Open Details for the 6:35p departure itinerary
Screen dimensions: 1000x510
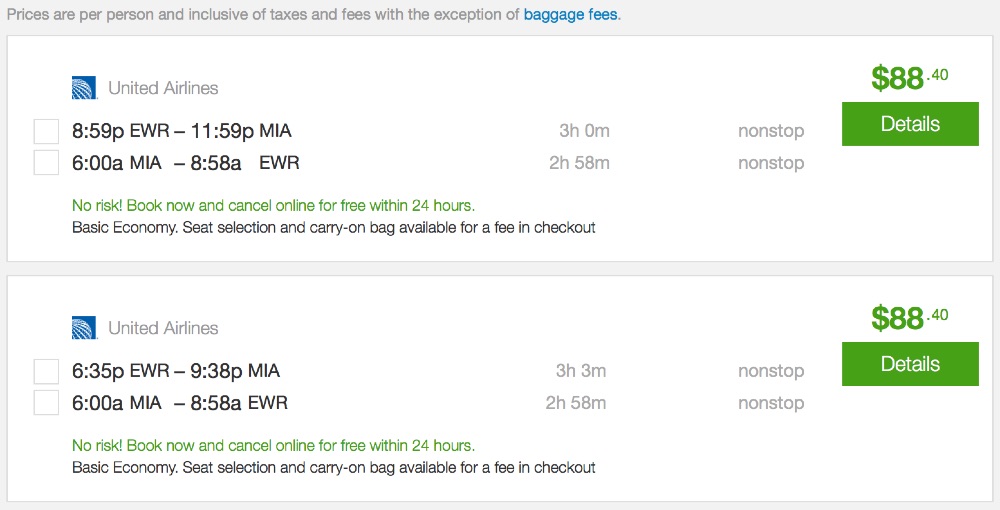[910, 364]
